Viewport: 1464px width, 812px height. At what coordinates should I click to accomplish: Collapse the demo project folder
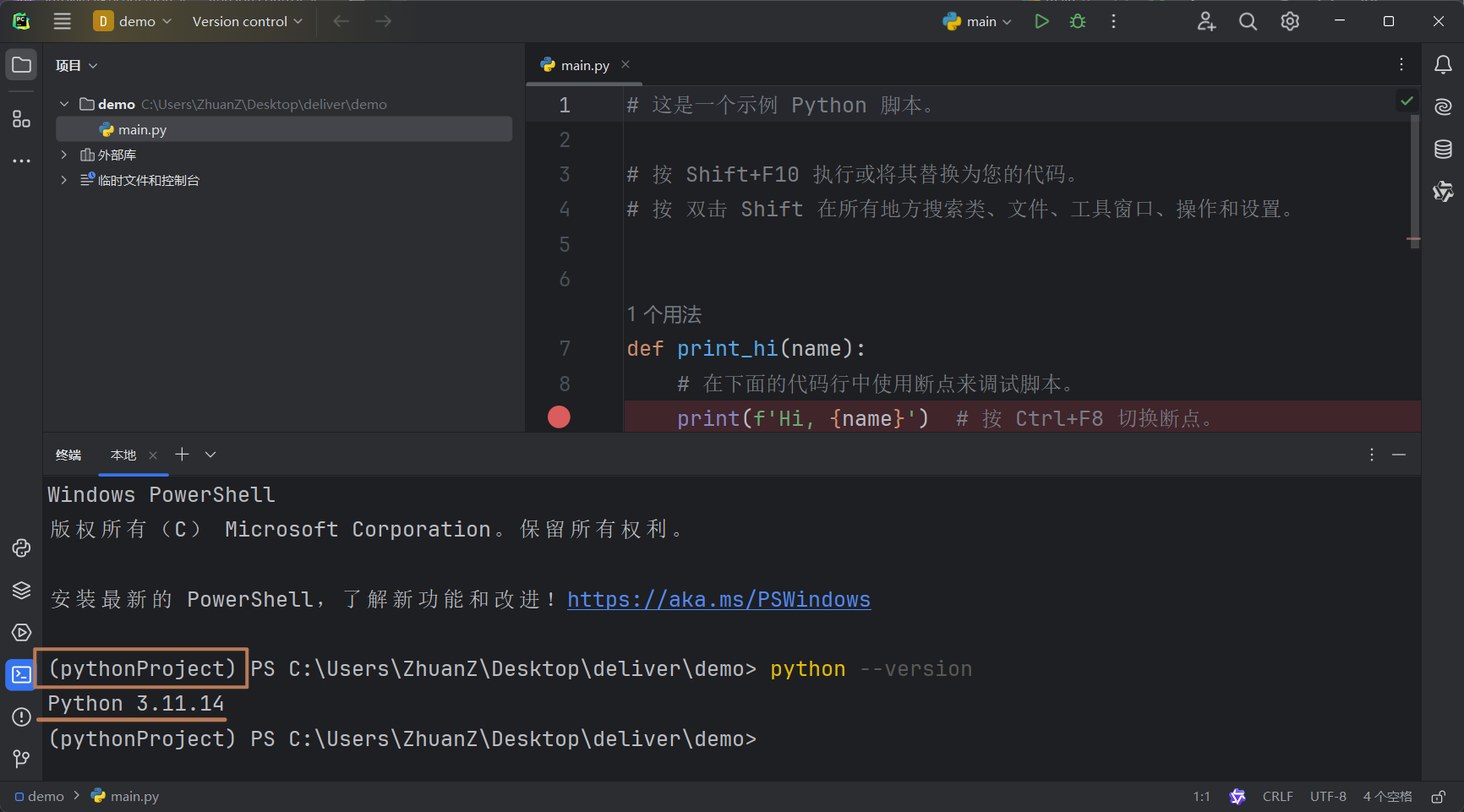click(x=64, y=104)
